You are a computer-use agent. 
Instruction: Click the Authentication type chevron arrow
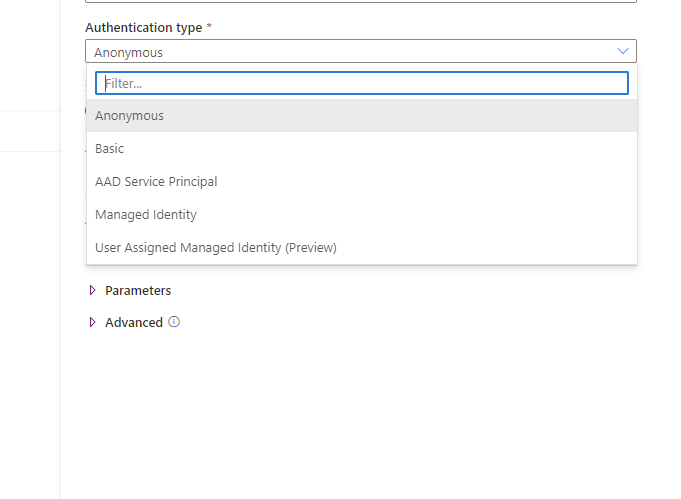[x=623, y=51]
